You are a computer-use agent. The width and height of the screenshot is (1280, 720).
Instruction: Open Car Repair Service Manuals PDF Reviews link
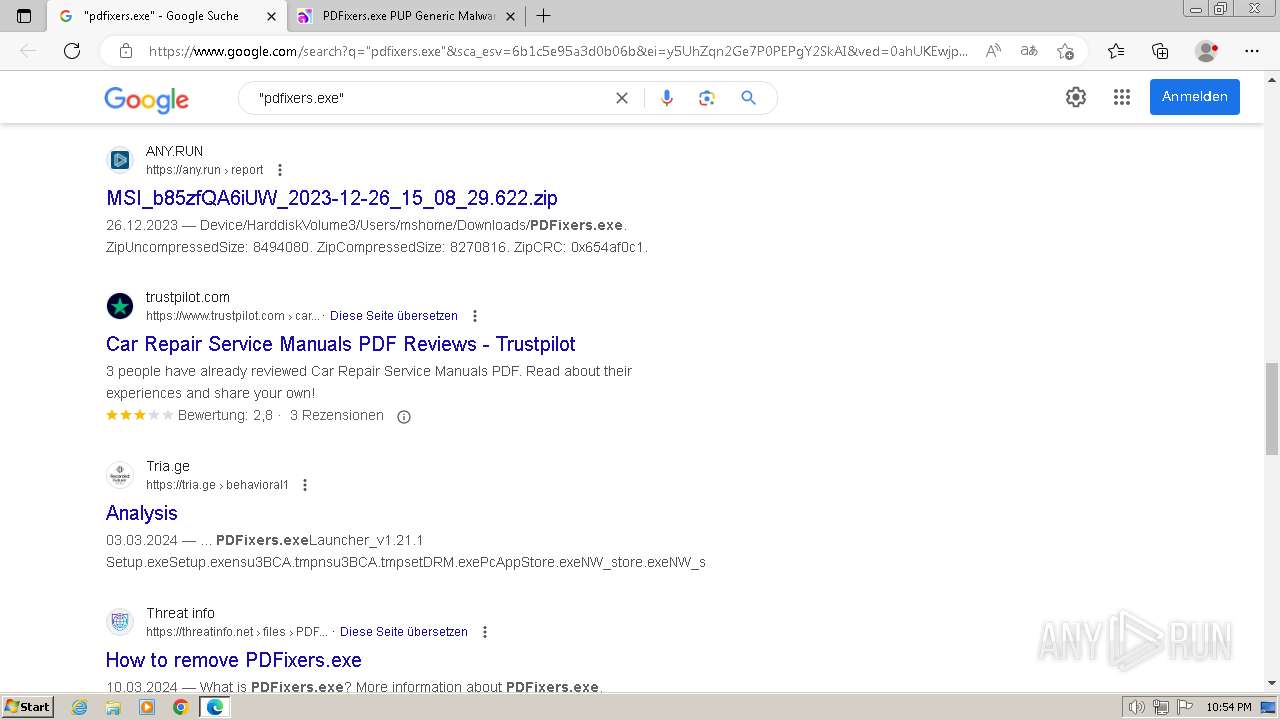pos(341,344)
